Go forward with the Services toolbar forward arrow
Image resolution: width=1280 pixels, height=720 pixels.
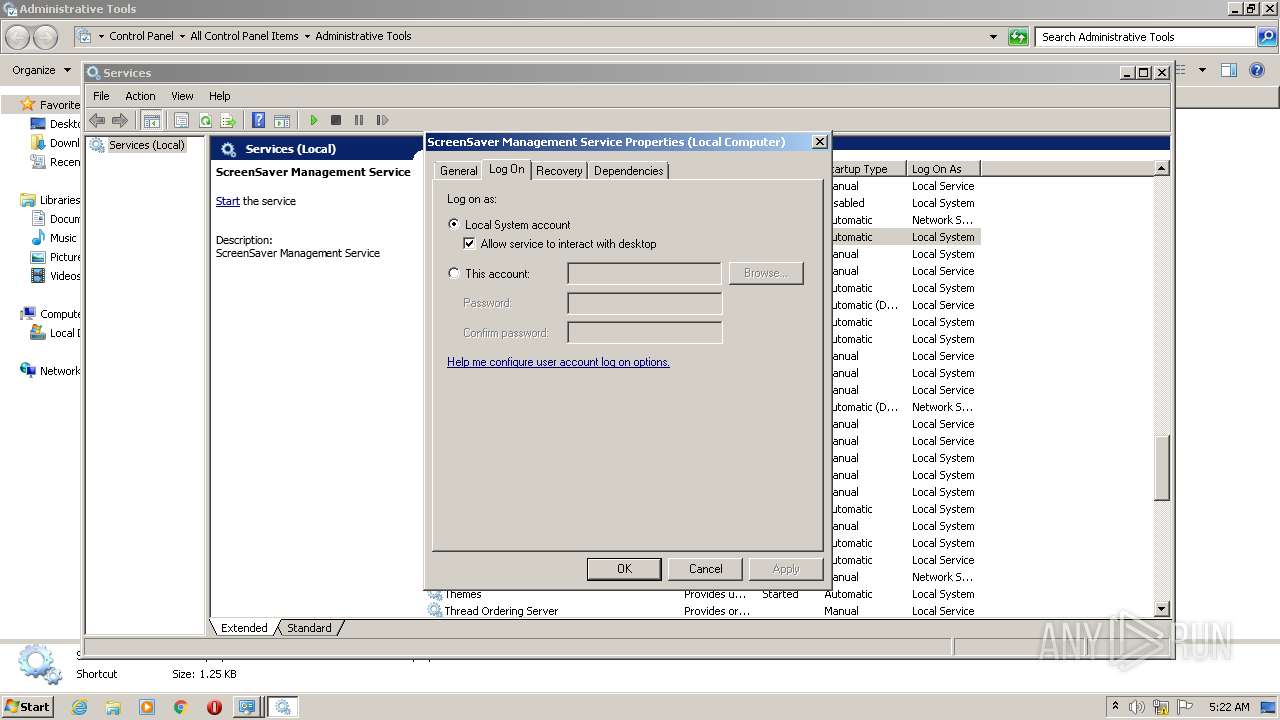[x=120, y=120]
